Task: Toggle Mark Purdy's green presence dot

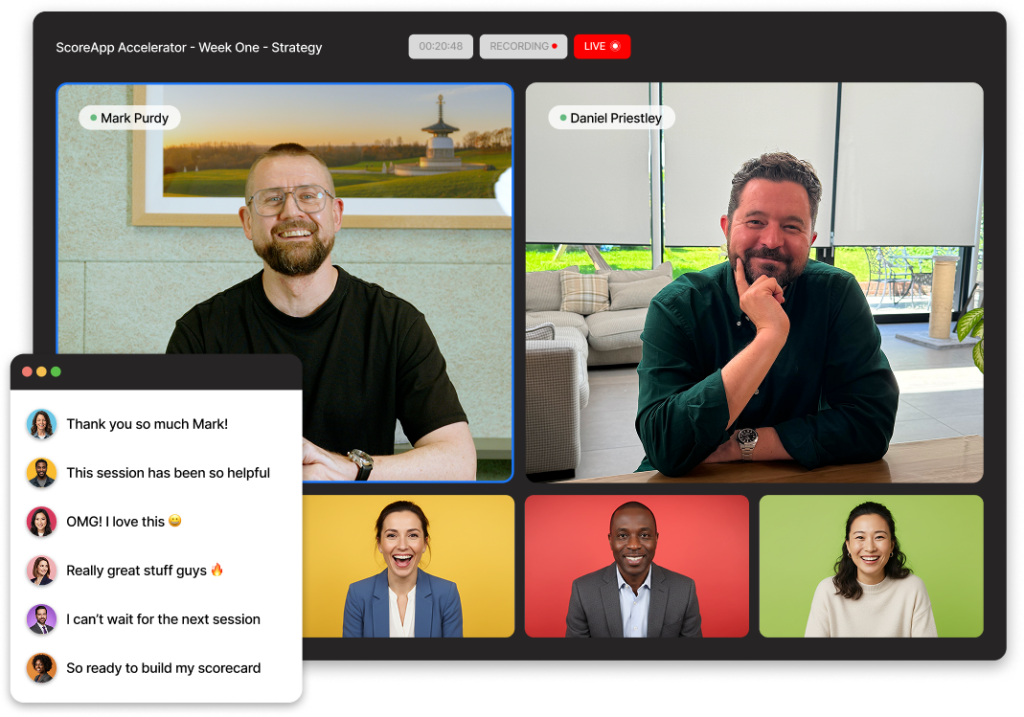Action: point(95,117)
